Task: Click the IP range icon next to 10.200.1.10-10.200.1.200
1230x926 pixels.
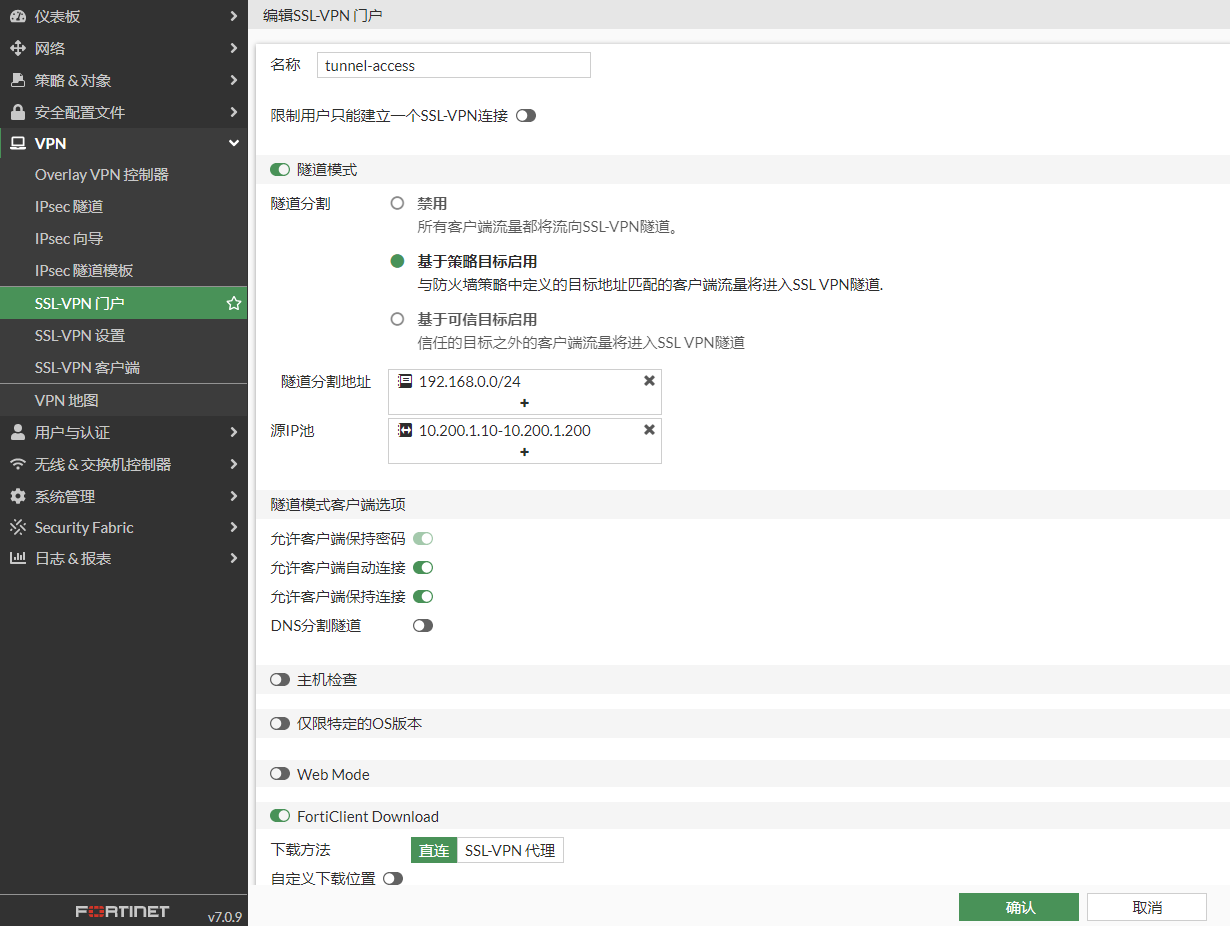Action: tap(405, 430)
